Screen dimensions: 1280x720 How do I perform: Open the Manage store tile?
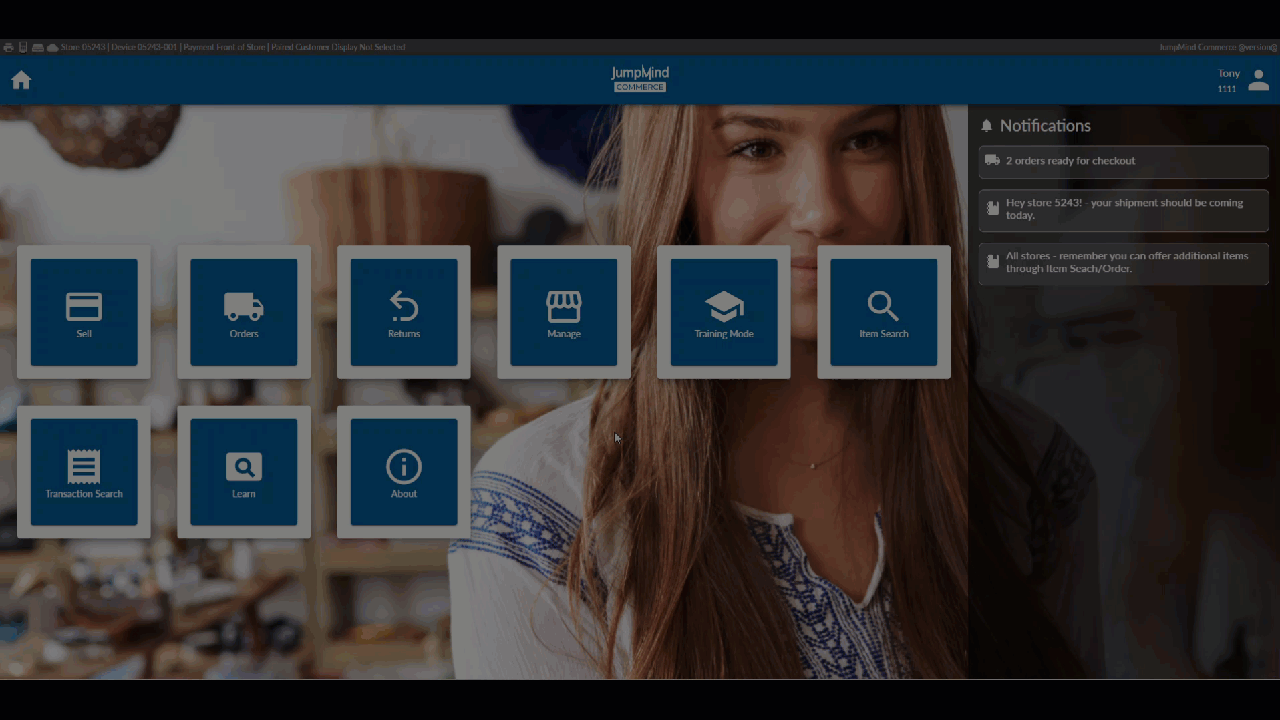[564, 312]
